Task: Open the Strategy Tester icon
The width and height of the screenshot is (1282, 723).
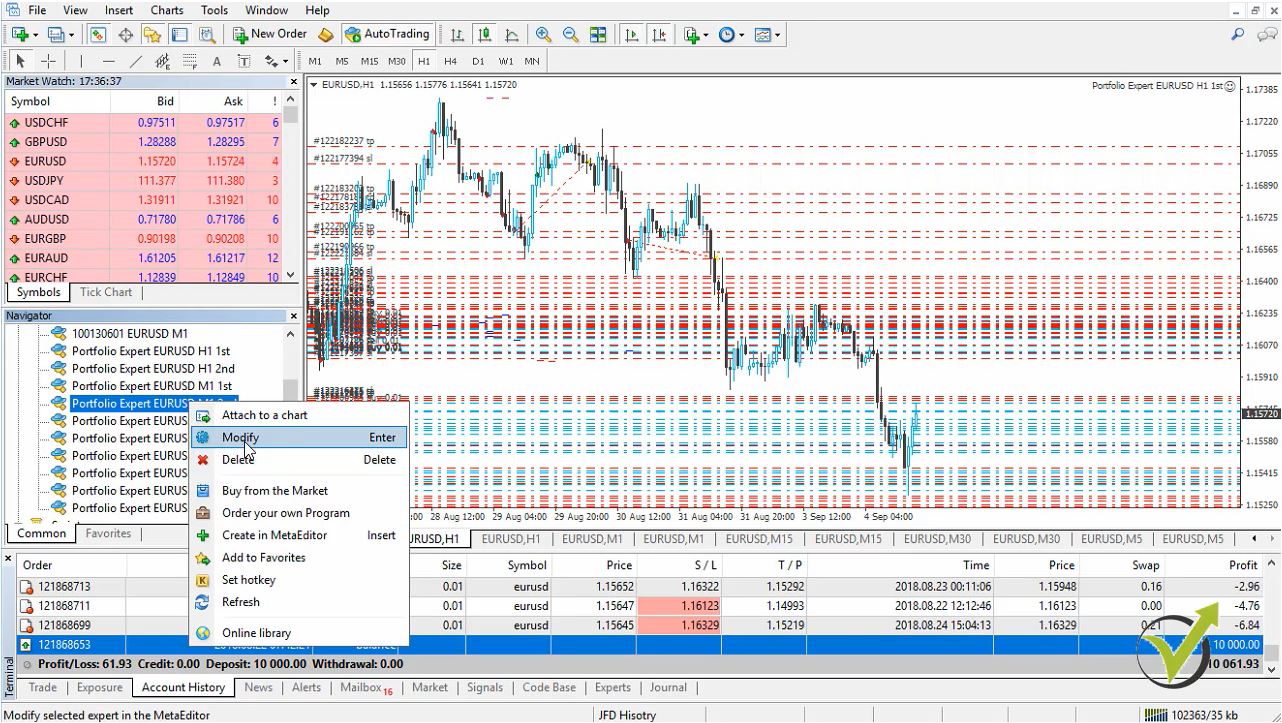Action: pos(207,35)
